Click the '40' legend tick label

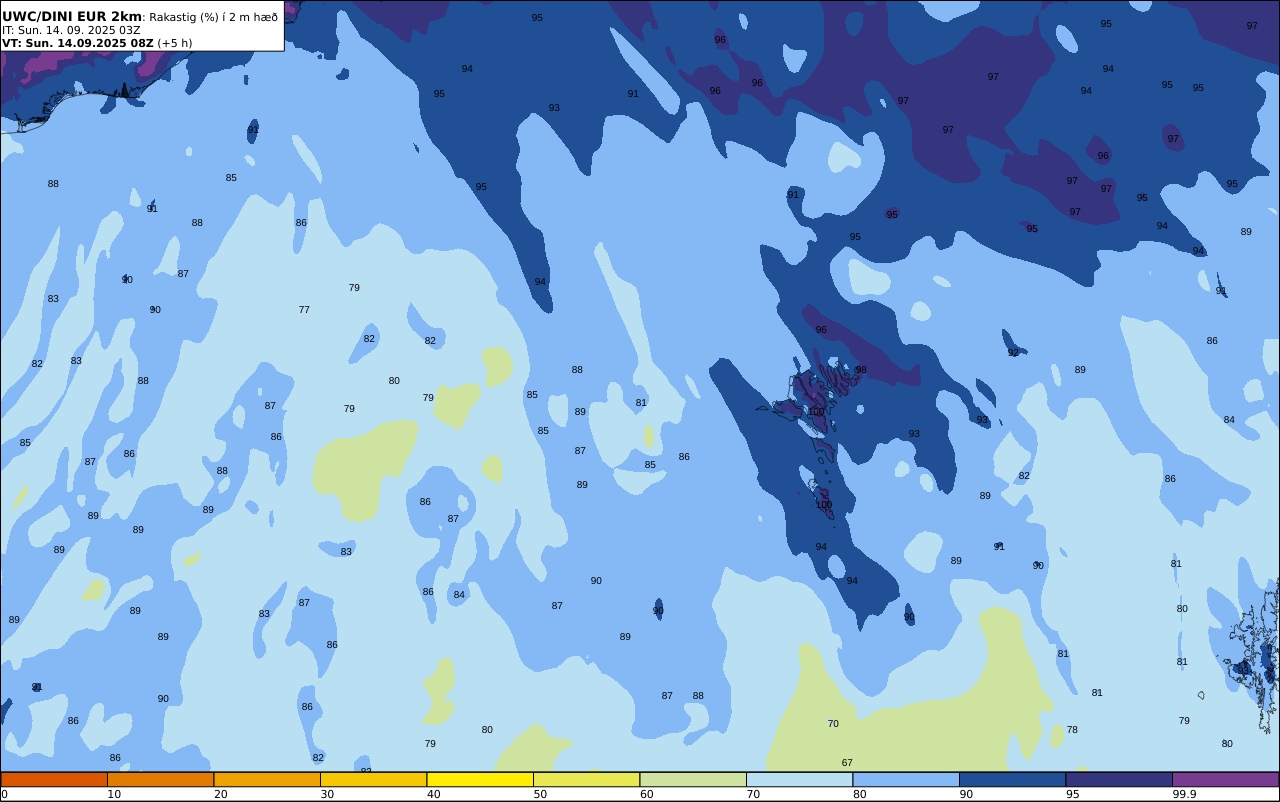(434, 794)
